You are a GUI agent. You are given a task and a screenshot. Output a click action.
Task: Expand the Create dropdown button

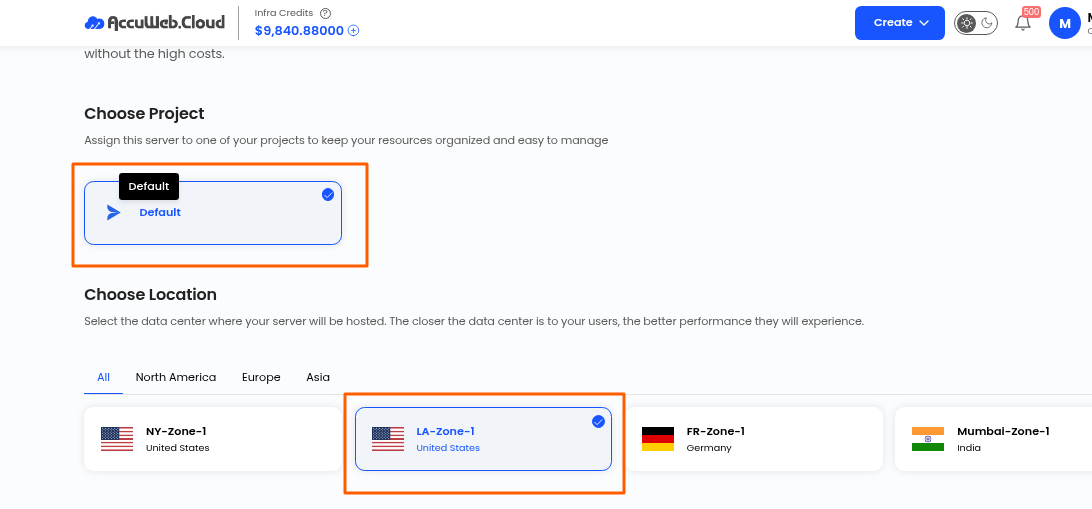pos(900,23)
